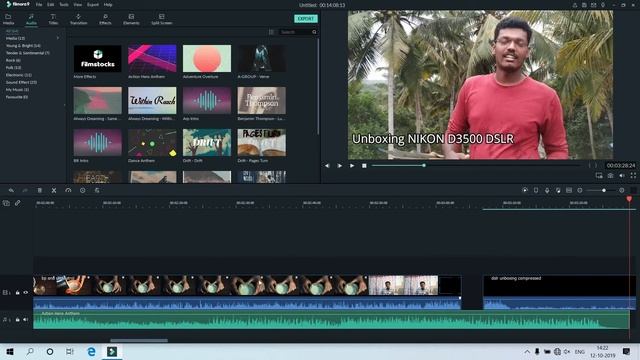This screenshot has height=360, width=640.
Task: Click the audio Edit adjust icon
Action: 97,190
